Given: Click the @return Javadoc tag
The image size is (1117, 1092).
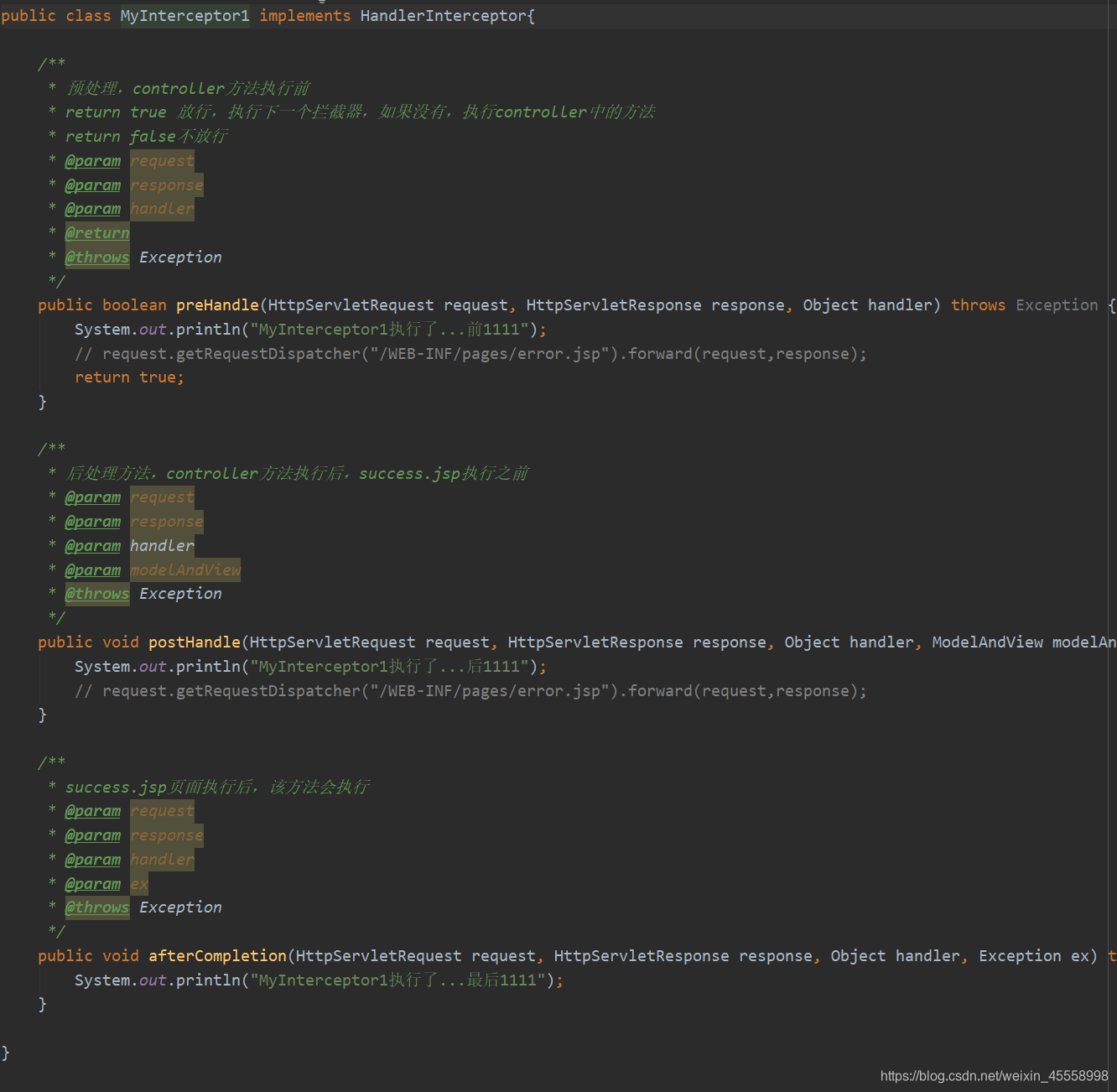Looking at the screenshot, I should pos(97,233).
